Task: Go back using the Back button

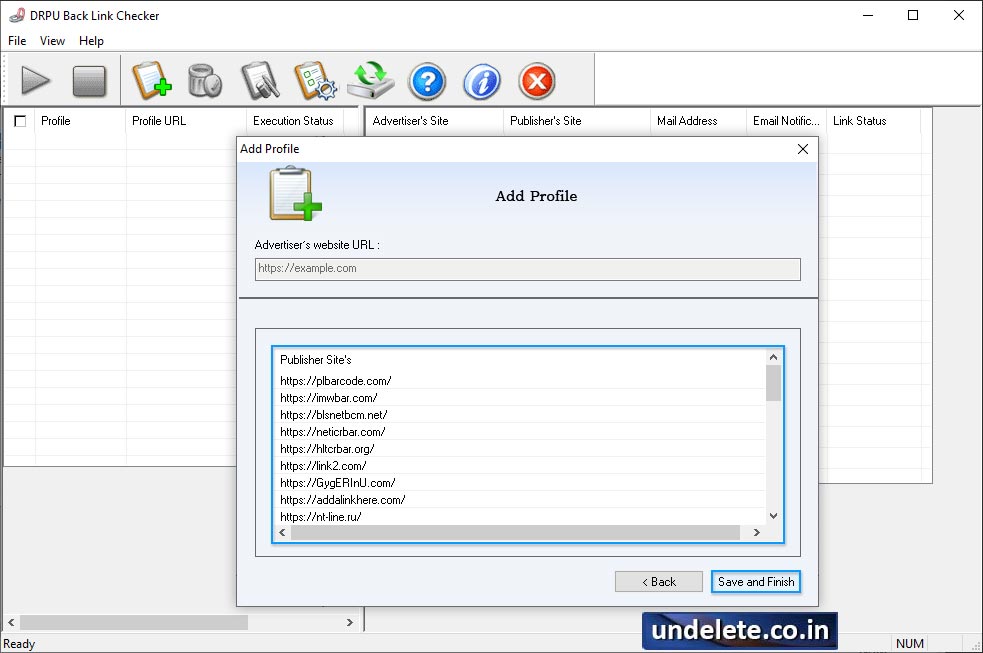Action: coord(659,582)
